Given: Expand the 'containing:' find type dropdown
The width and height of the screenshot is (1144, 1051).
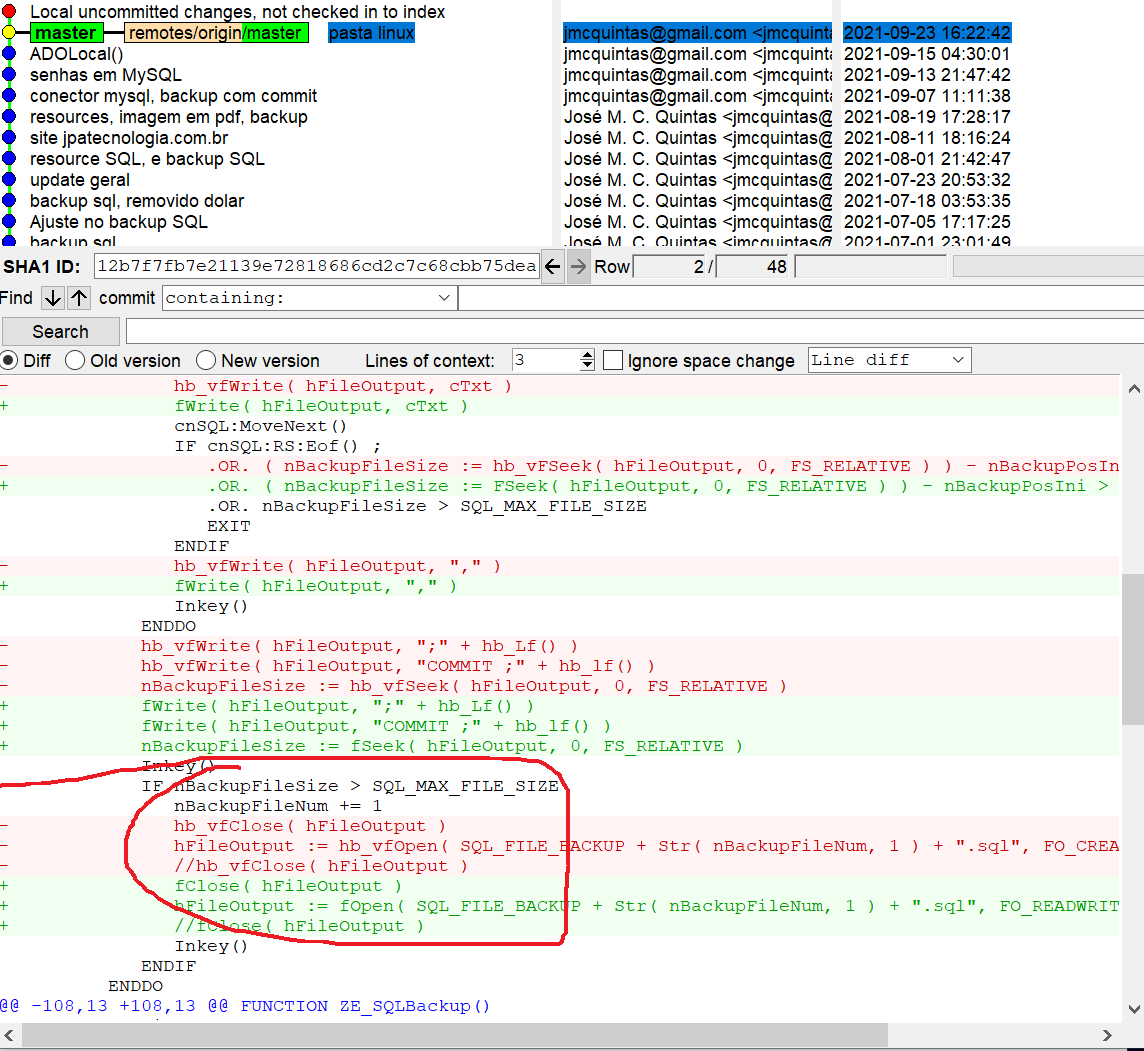Looking at the screenshot, I should (x=444, y=298).
